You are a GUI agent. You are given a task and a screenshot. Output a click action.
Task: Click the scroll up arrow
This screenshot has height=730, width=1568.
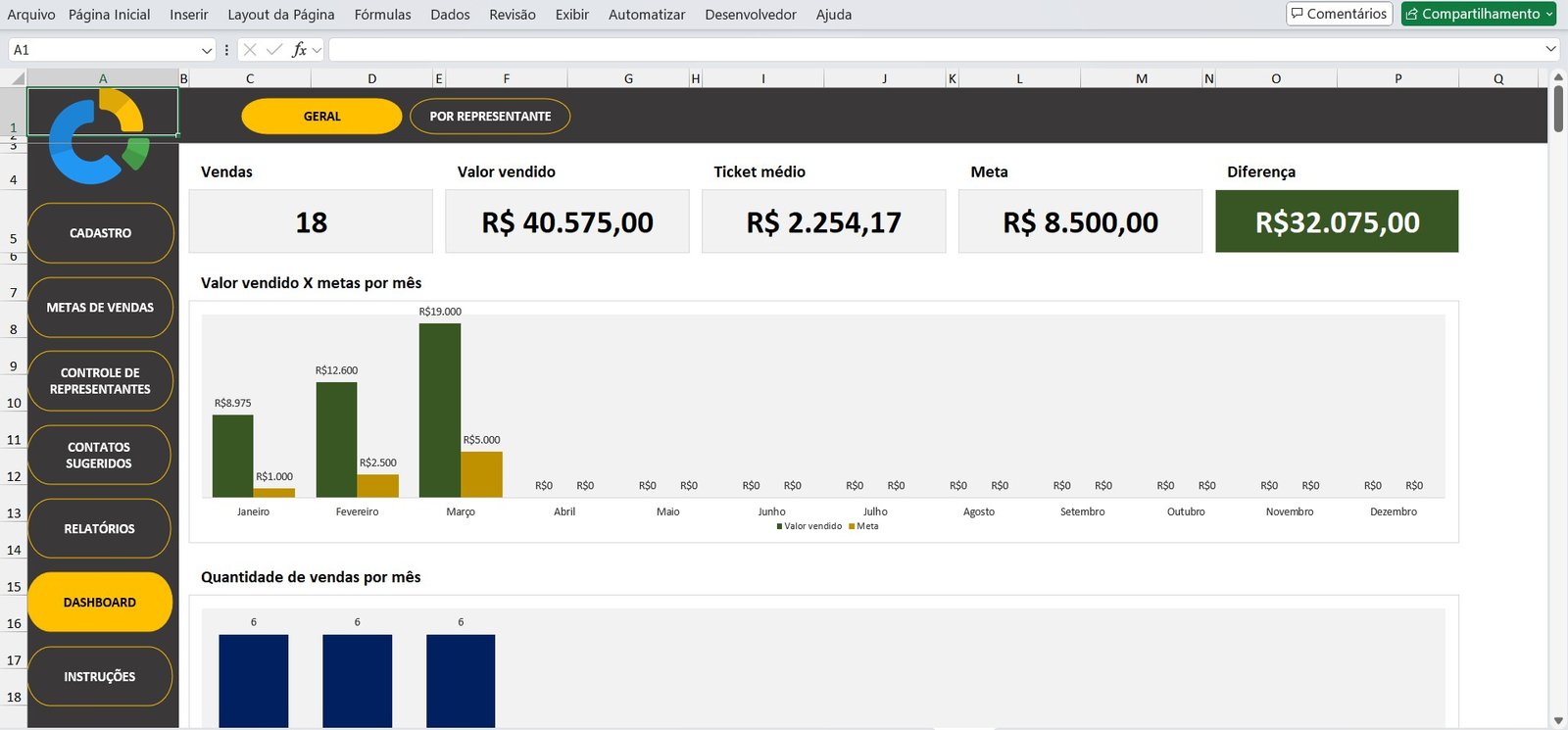1557,76
